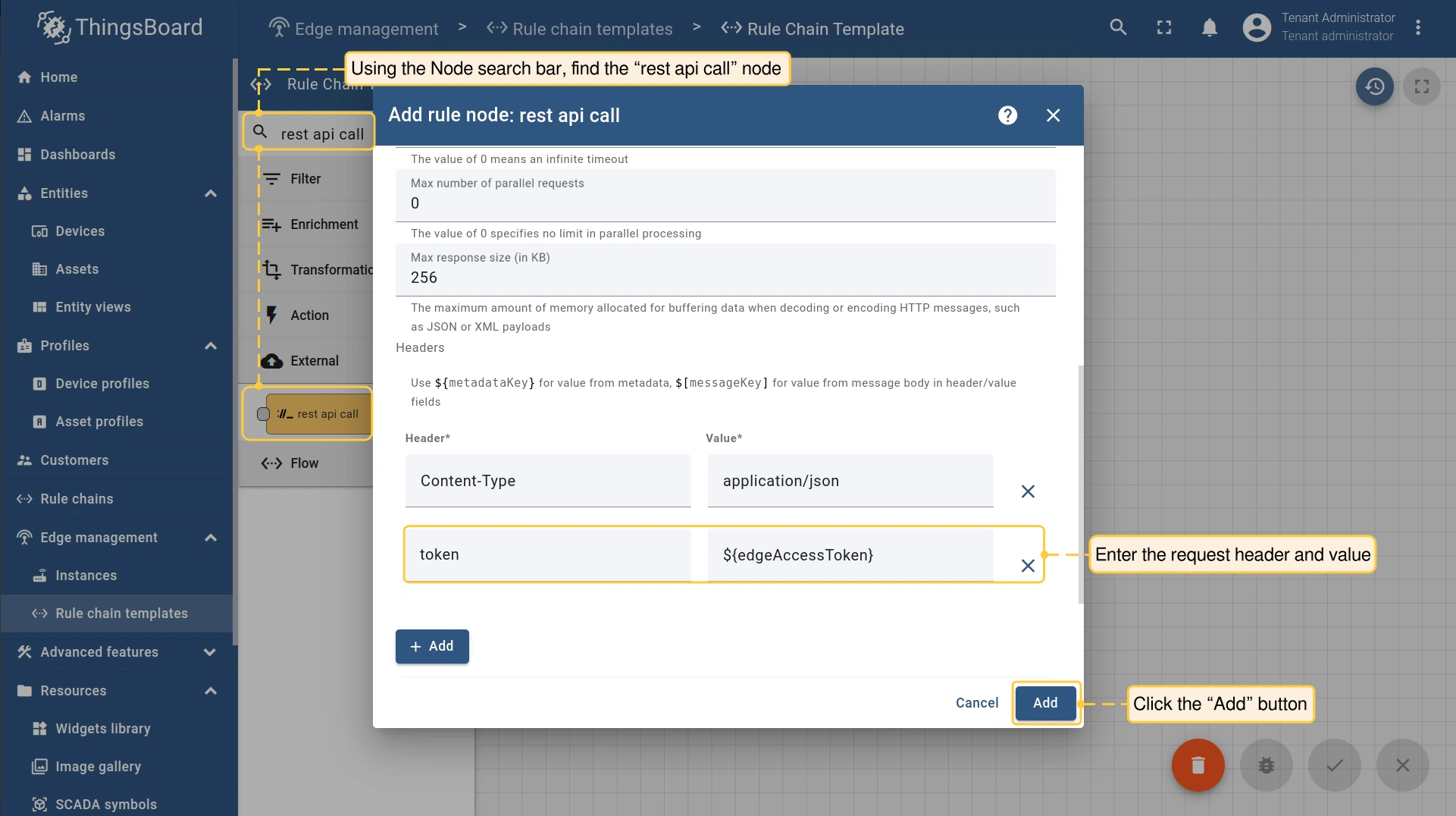Expand Advanced features section
This screenshot has width=1456, height=816.
pyautogui.click(x=211, y=652)
